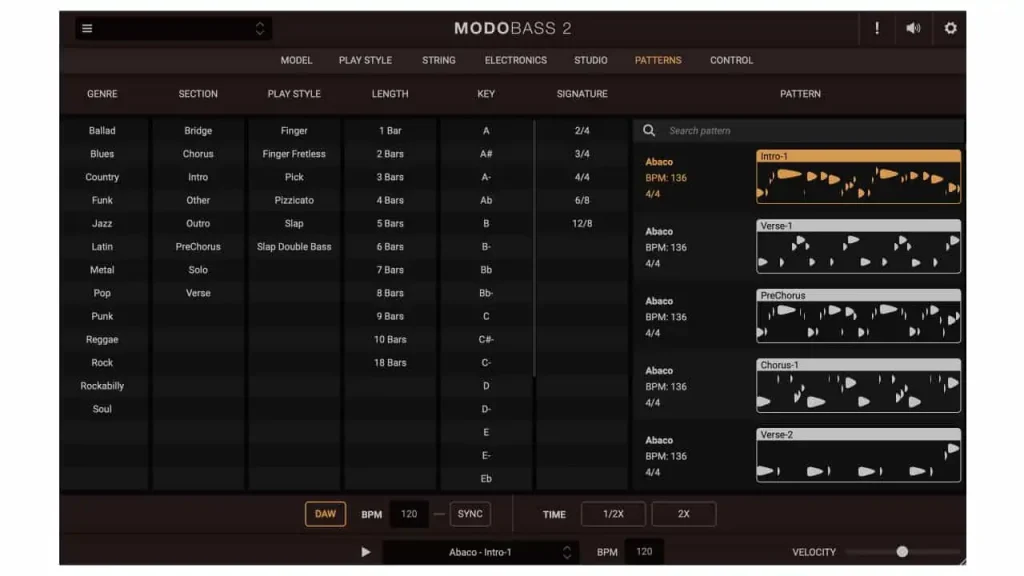
Task: Choose the 6/8 time signature
Action: pos(582,200)
